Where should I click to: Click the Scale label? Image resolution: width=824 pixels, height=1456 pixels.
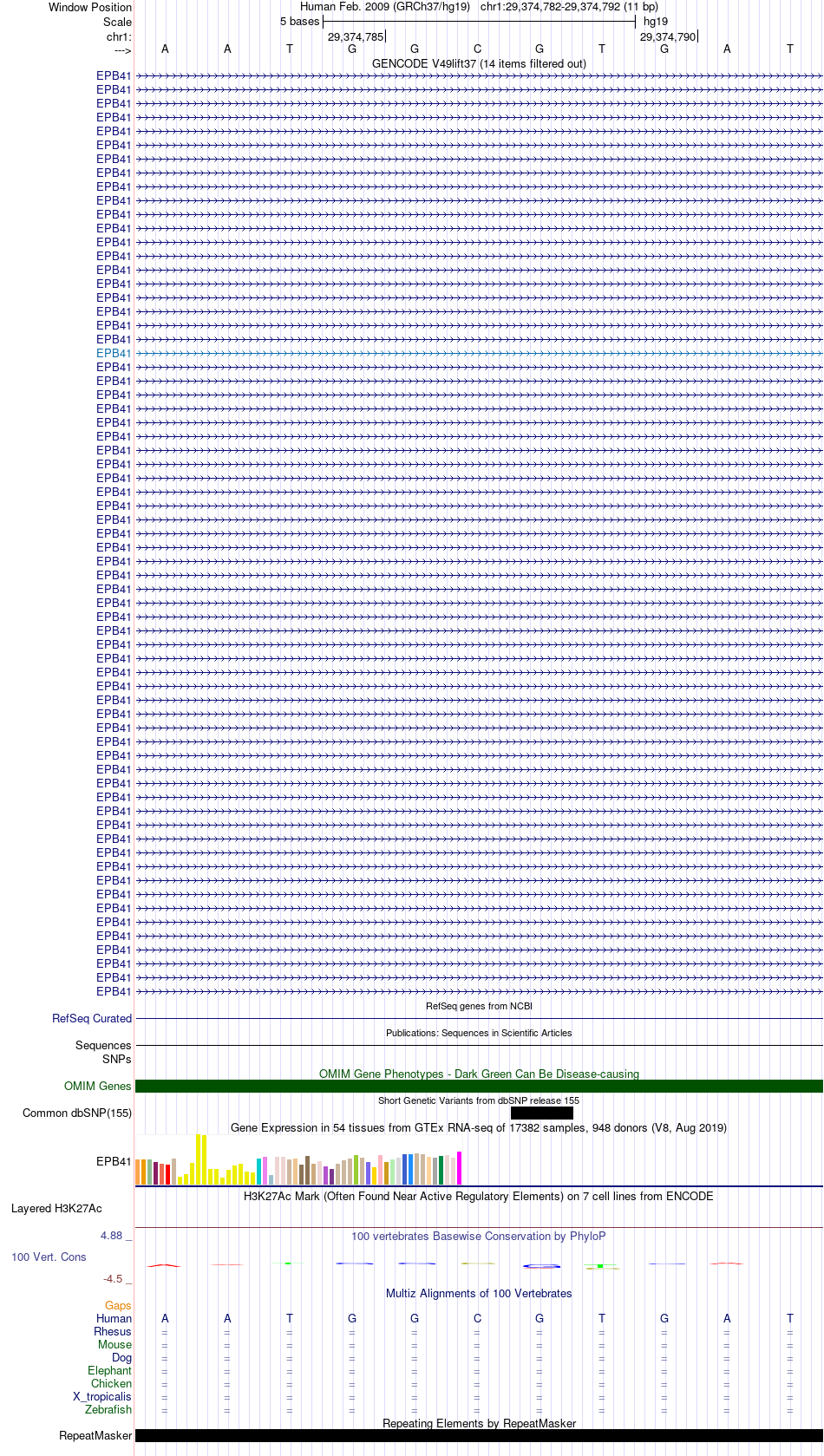coord(117,22)
